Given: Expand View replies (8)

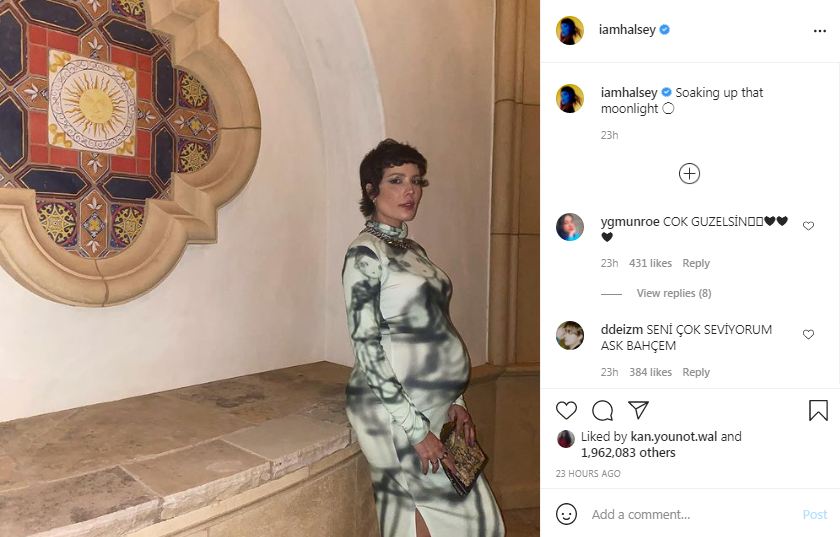Looking at the screenshot, I should (x=674, y=293).
